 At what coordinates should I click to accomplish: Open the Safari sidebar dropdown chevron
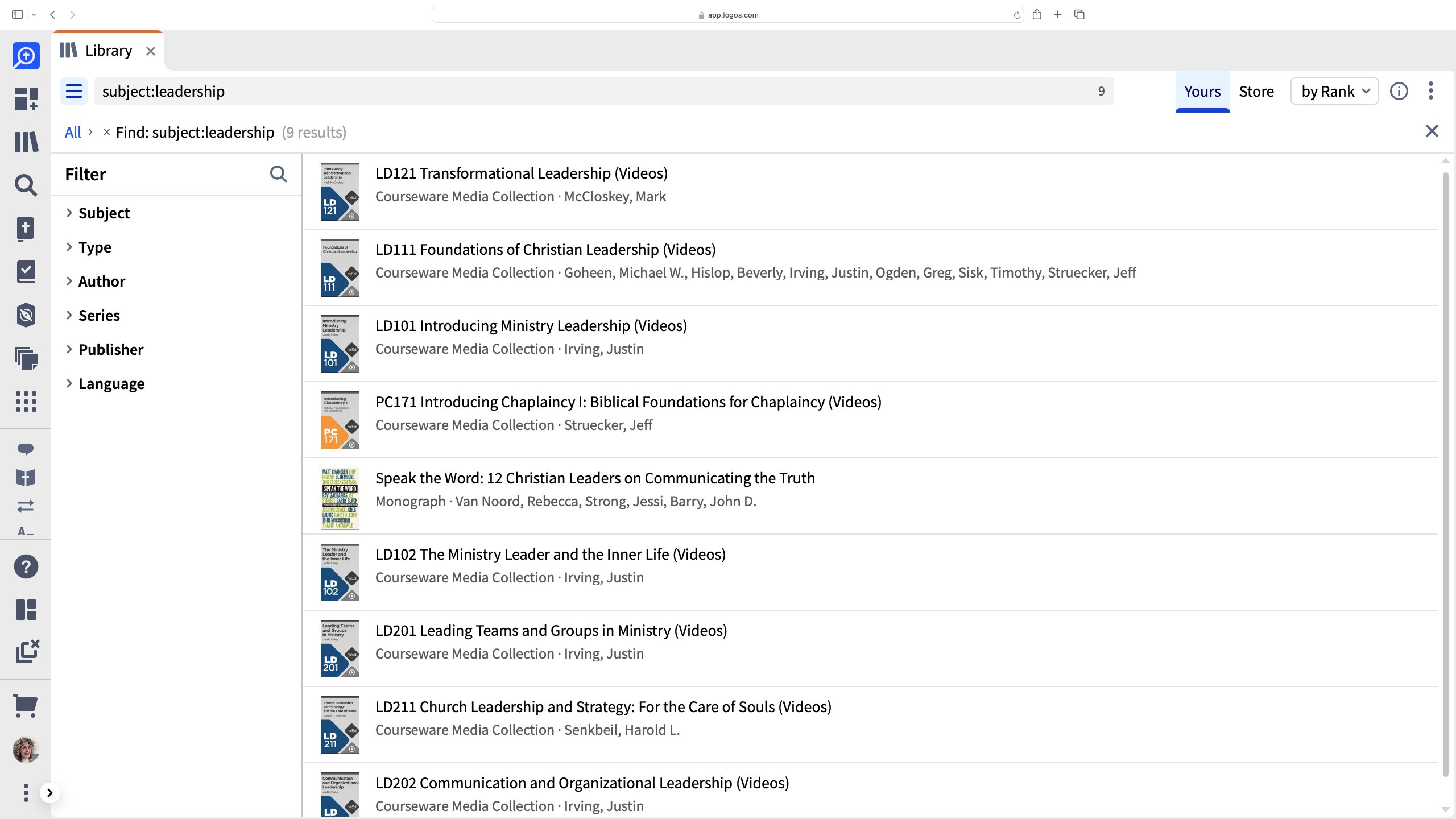[x=34, y=15]
